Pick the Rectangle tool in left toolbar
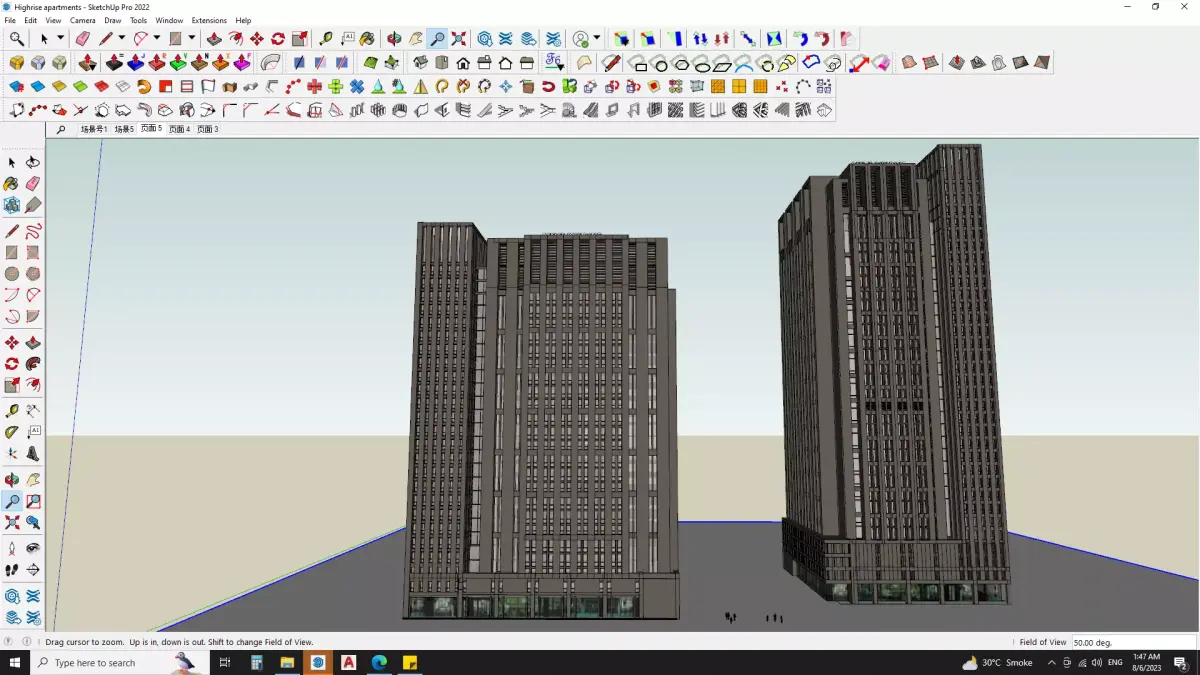 click(12, 253)
